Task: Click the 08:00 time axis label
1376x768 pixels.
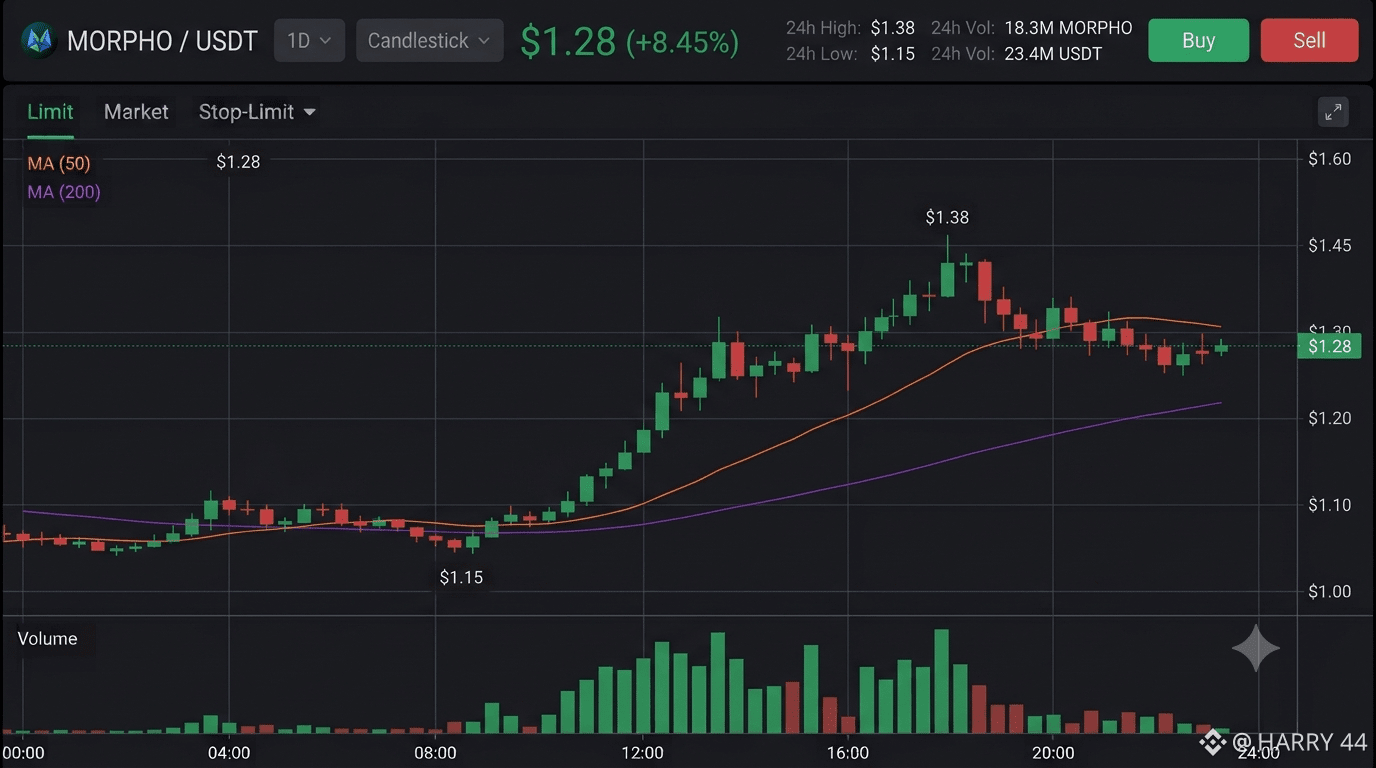Action: coord(435,752)
